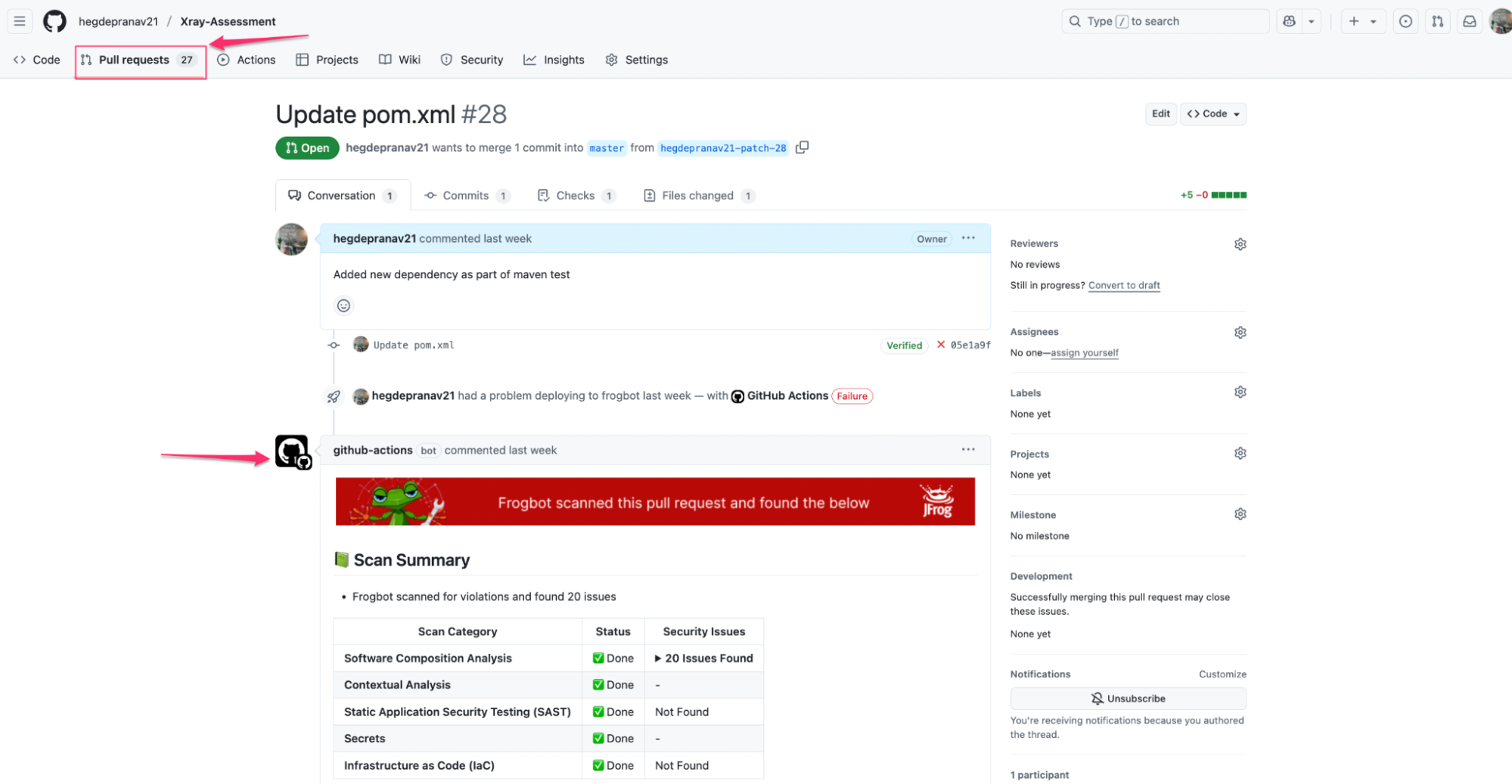Viewport: 1512px width, 784px height.
Task: Click the Convert to draft link
Action: click(1123, 285)
